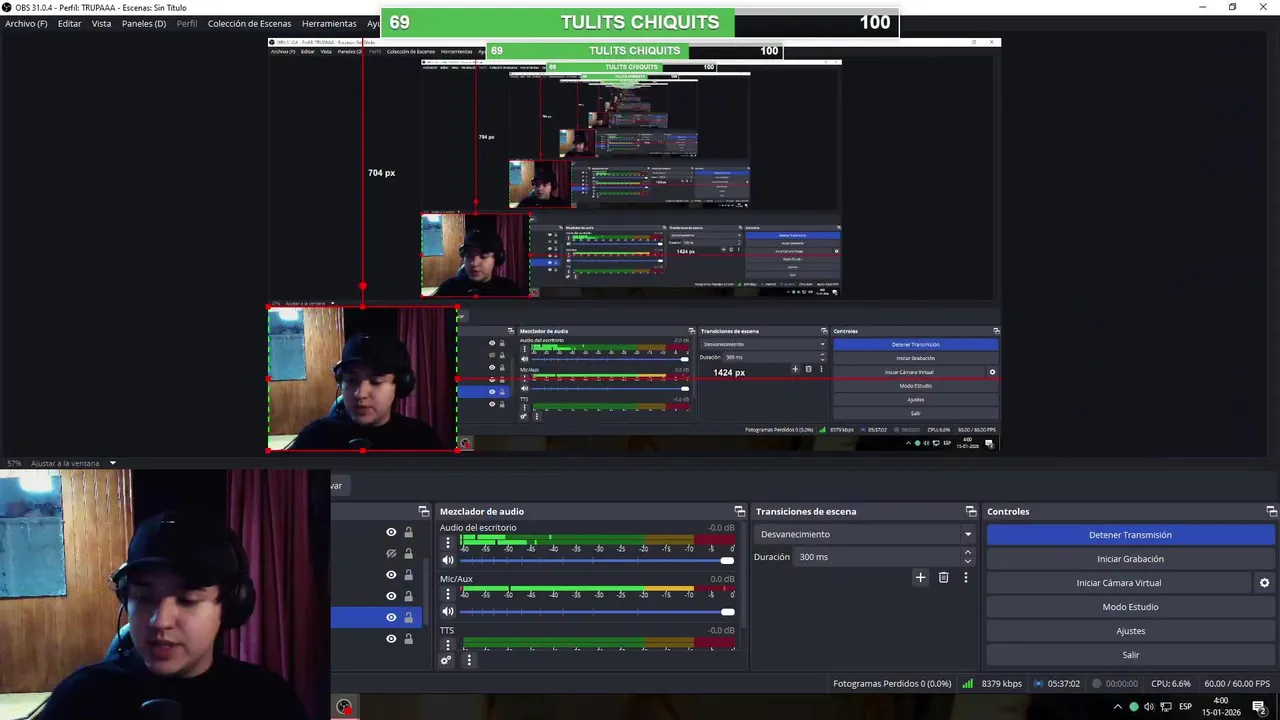Screen dimensions: 1280x720
Task: Click Modo Estudio button
Action: pyautogui.click(x=1130, y=607)
